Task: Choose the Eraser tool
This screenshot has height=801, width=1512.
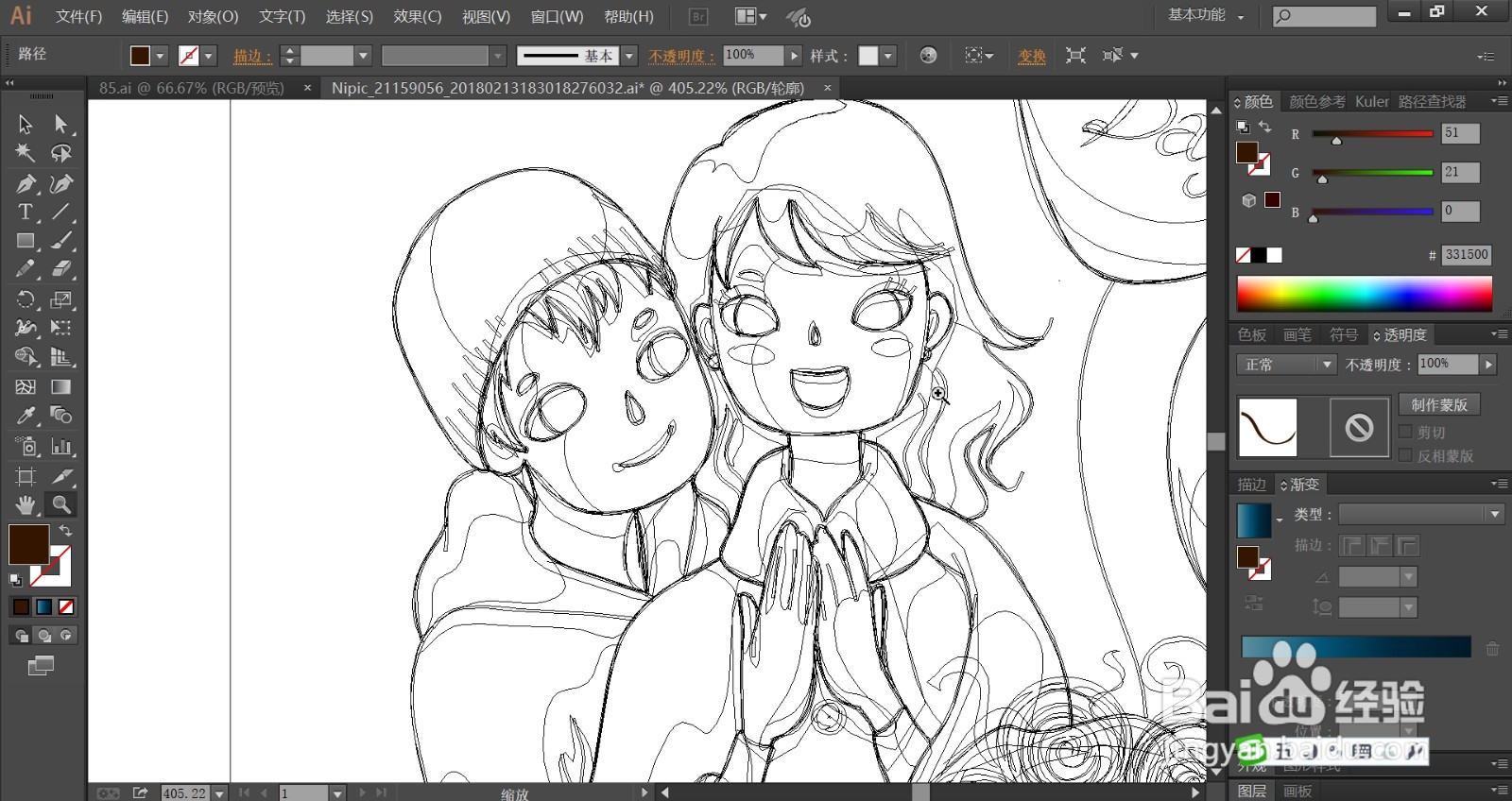Action: pyautogui.click(x=61, y=269)
